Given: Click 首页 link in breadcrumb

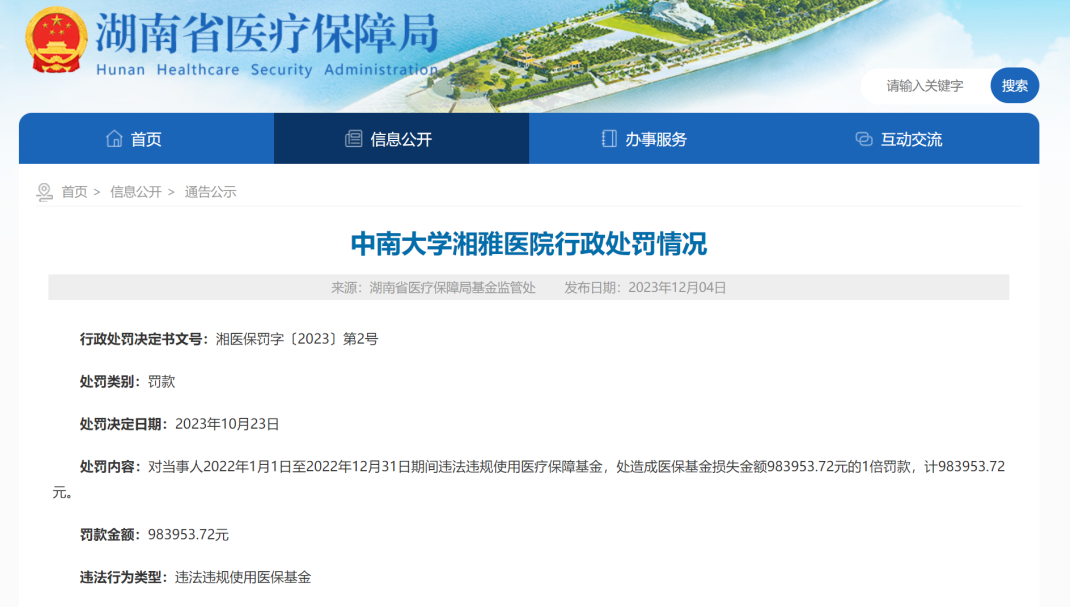Looking at the screenshot, I should click(x=74, y=192).
